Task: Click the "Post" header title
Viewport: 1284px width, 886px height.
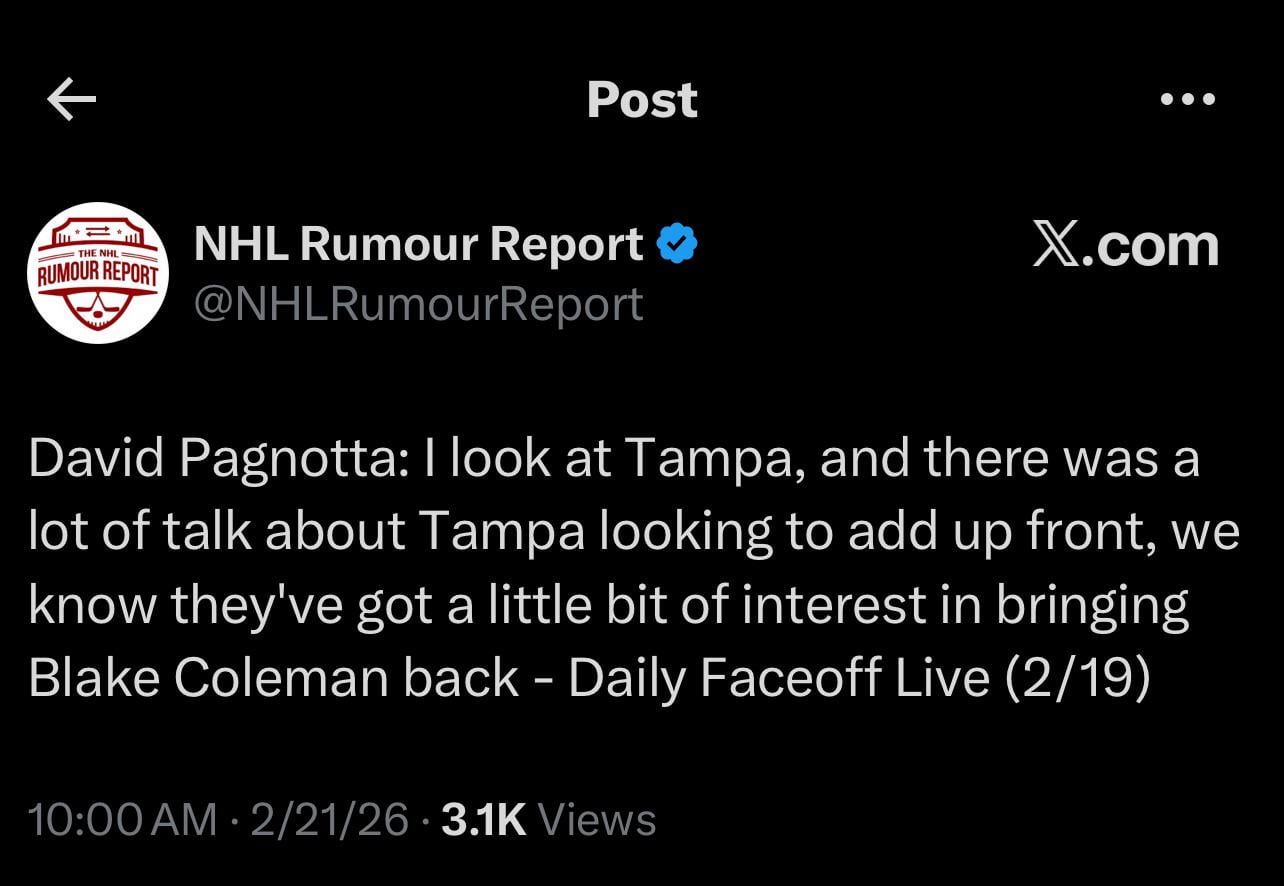Action: pyautogui.click(x=642, y=99)
